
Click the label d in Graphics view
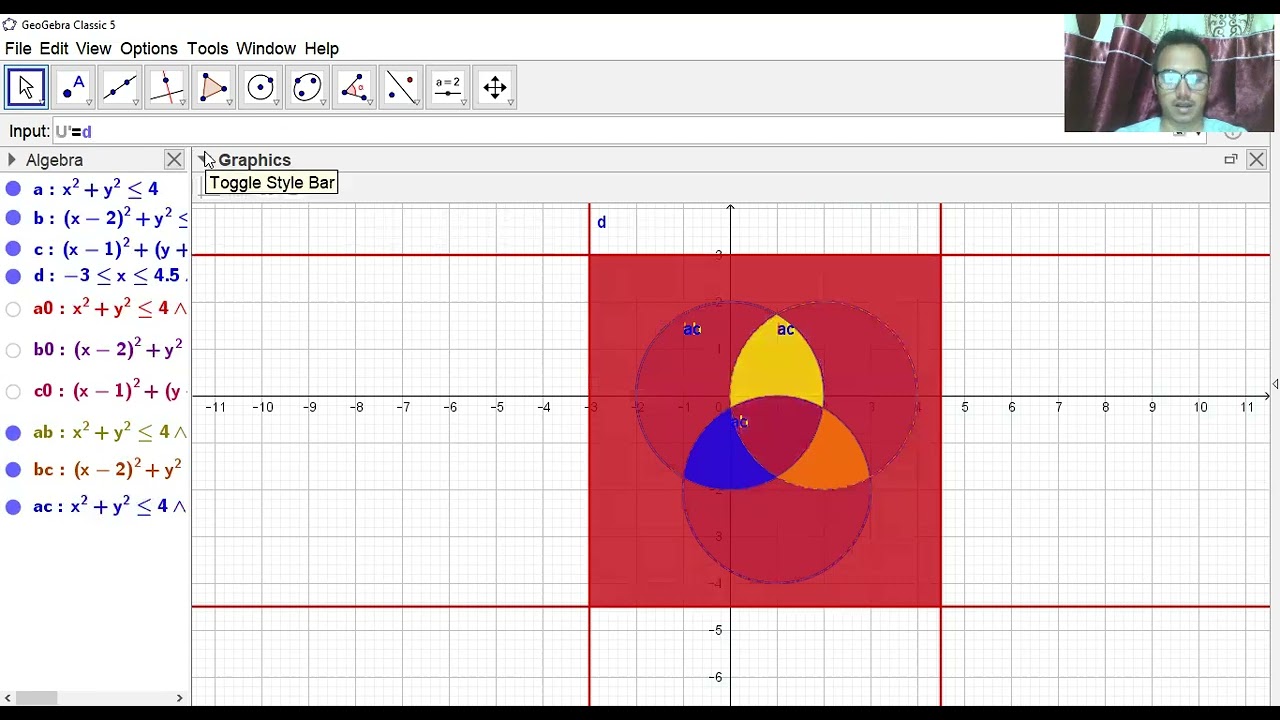point(601,222)
